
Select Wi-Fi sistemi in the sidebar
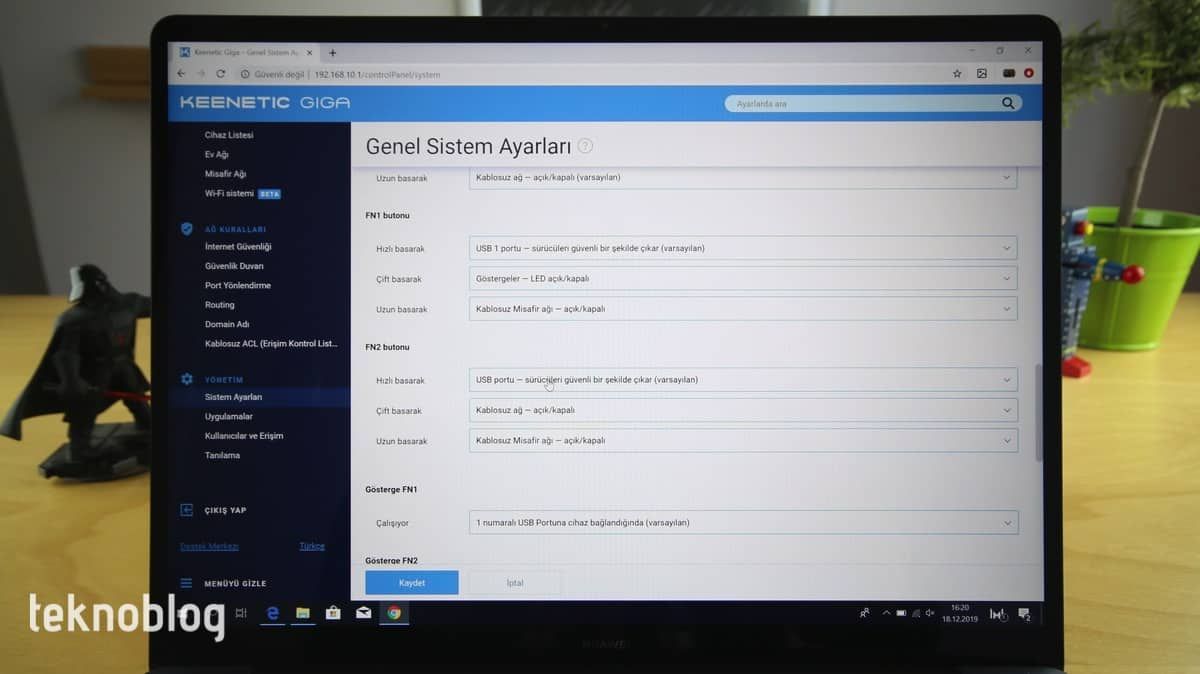pyautogui.click(x=229, y=193)
